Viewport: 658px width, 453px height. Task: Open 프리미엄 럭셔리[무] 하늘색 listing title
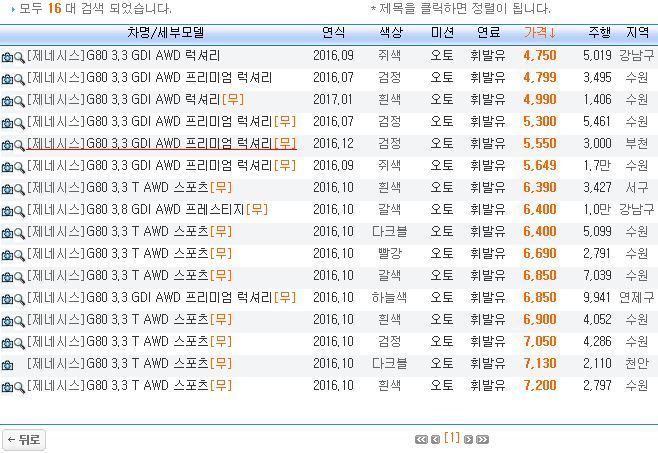pos(162,298)
